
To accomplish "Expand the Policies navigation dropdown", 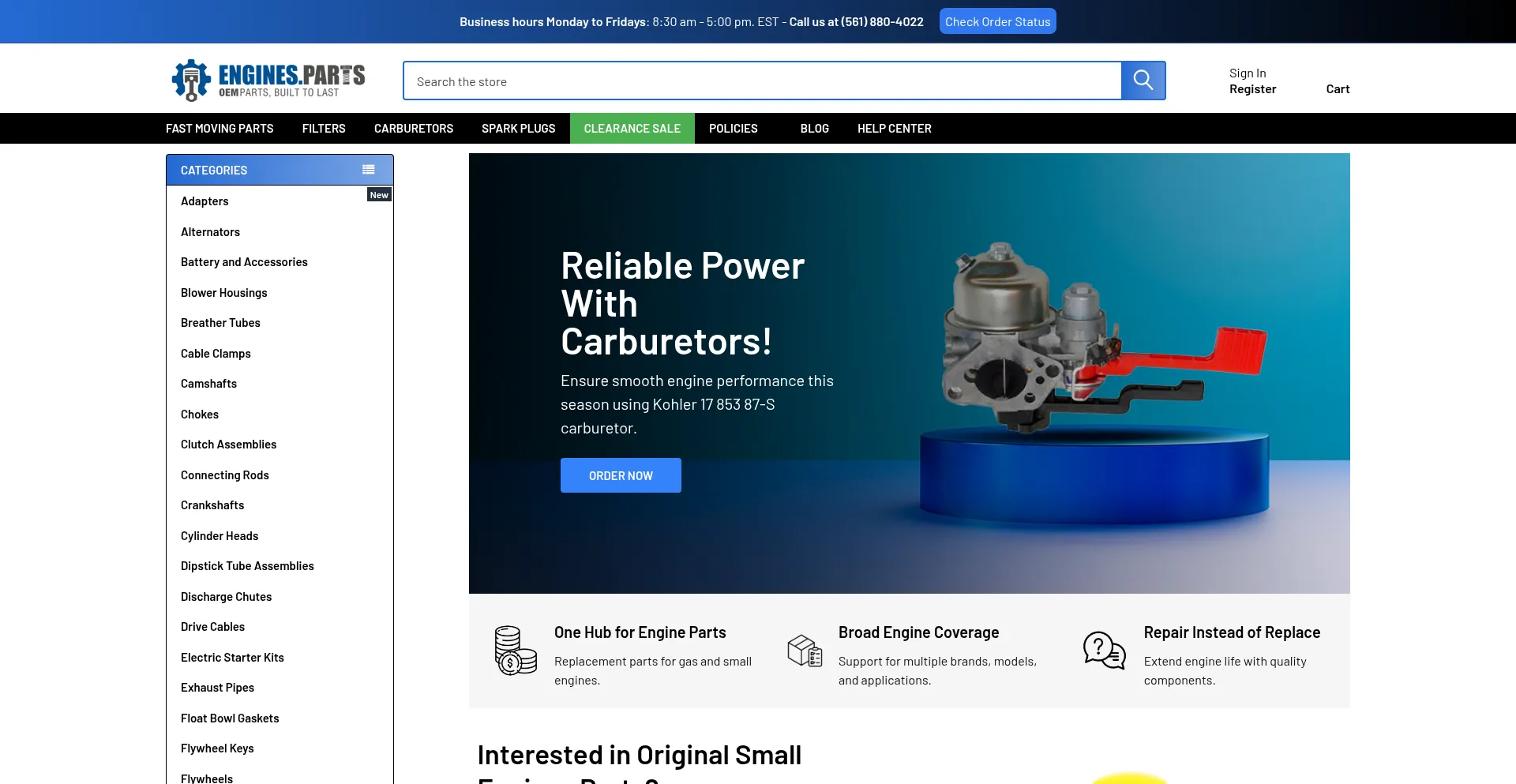I will coord(733,128).
